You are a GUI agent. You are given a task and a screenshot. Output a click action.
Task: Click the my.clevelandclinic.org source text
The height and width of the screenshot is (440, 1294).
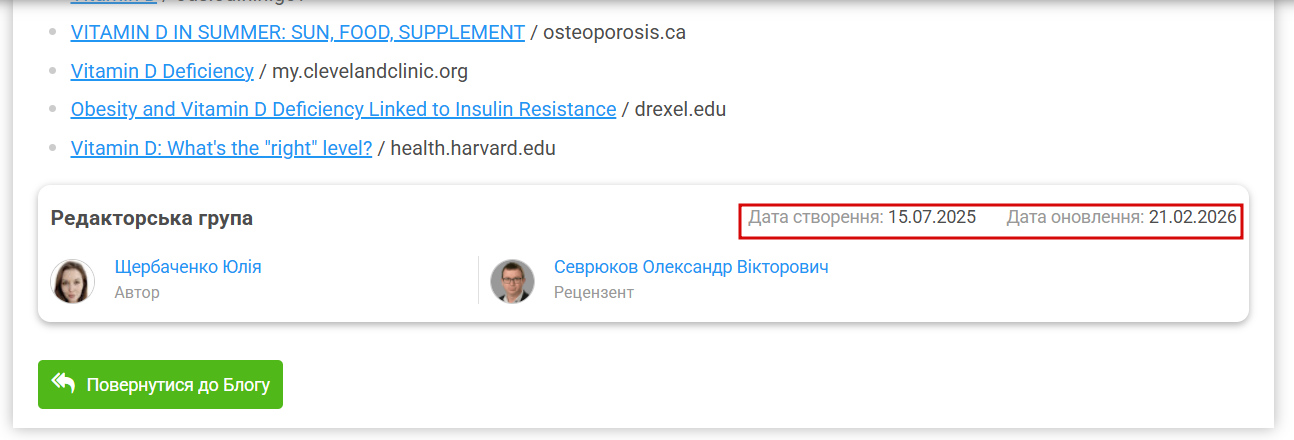(370, 71)
